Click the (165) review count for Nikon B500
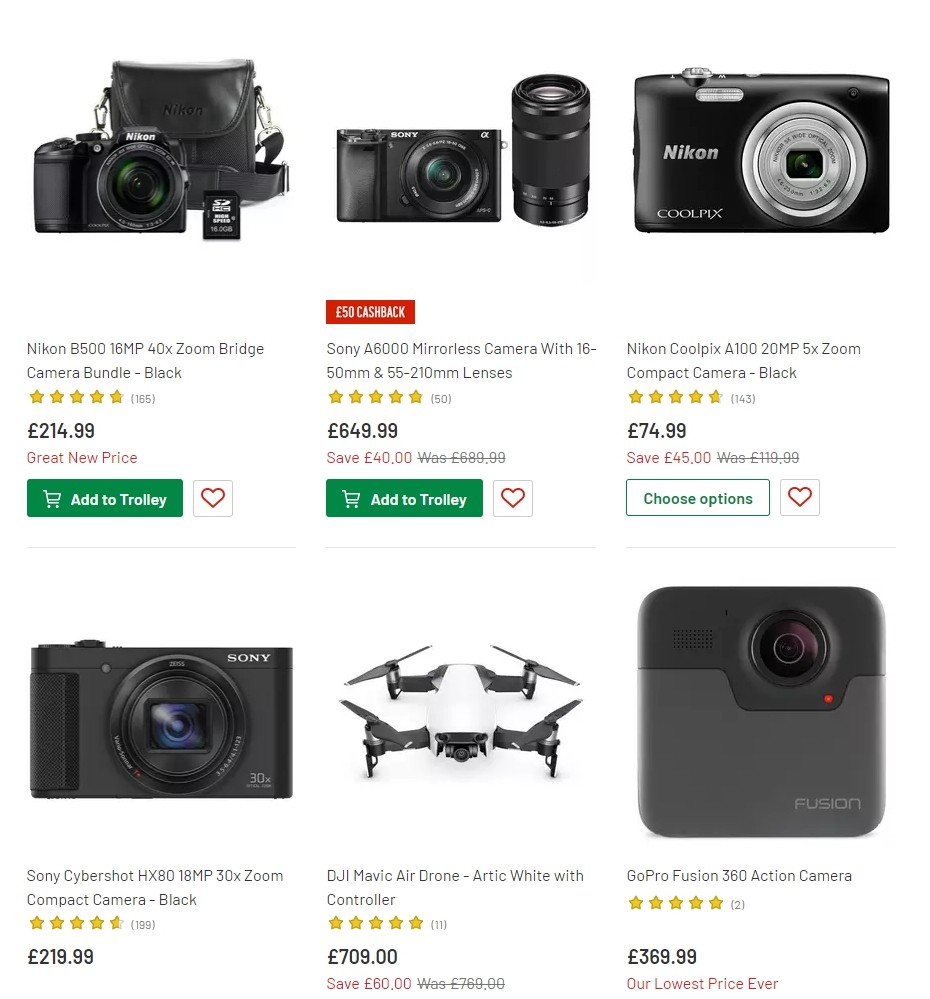This screenshot has width=930, height=999. pyautogui.click(x=142, y=398)
